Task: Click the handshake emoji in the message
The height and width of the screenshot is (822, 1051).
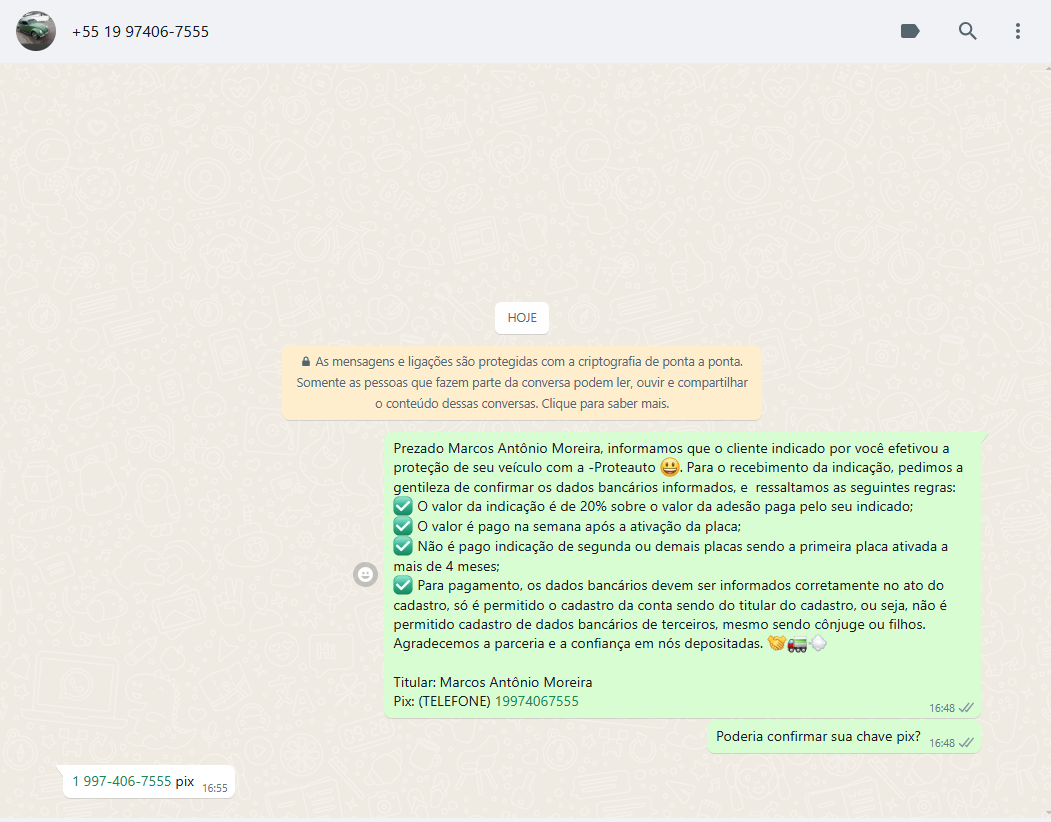Action: click(776, 644)
